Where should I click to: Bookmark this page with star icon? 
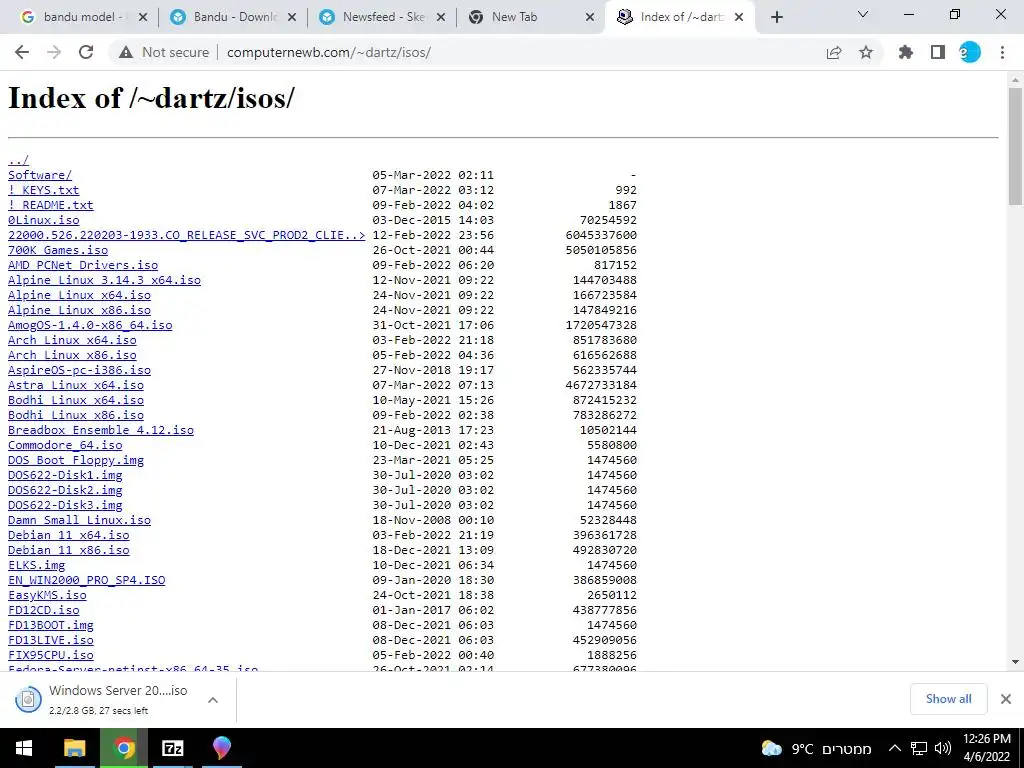tap(866, 52)
